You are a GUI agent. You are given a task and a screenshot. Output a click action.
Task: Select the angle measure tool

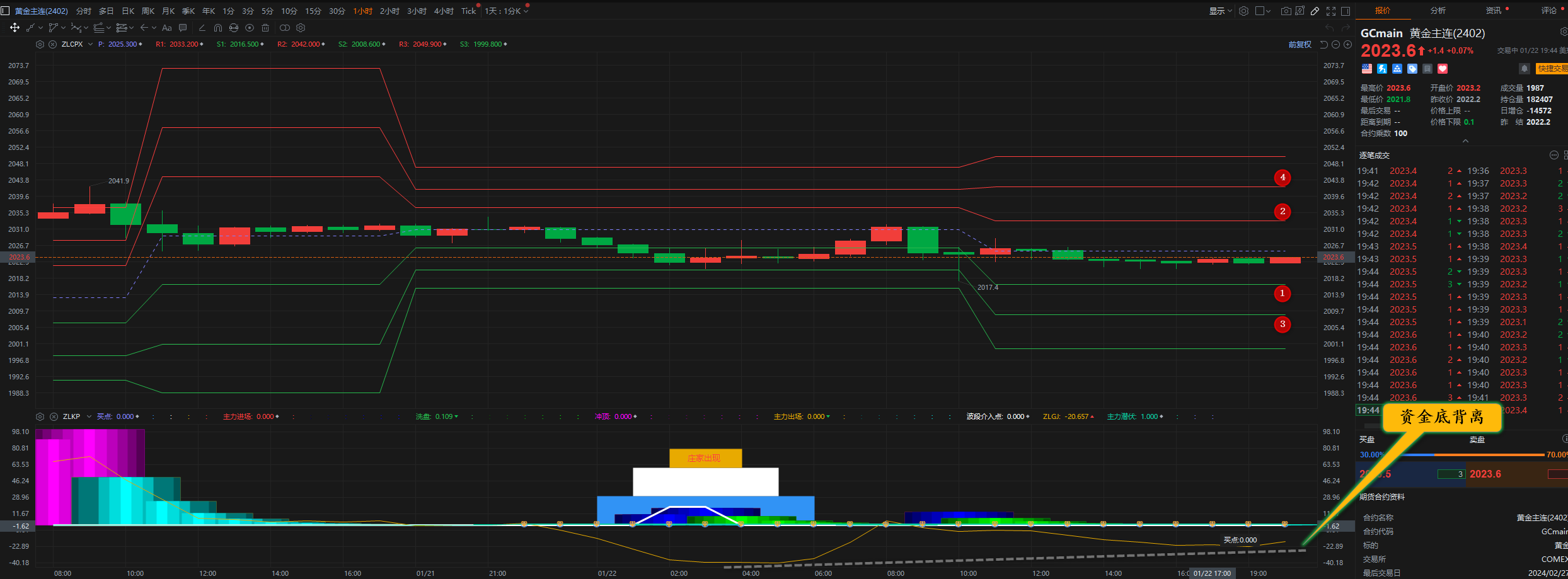tap(202, 28)
